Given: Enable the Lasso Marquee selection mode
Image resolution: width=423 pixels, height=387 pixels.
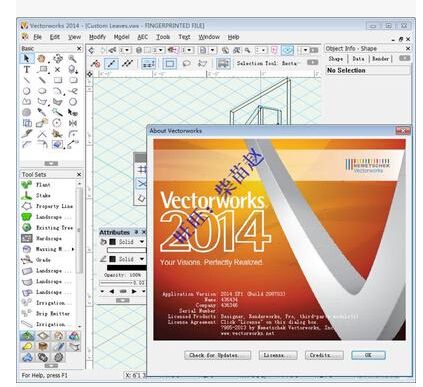Looking at the screenshot, I should click(187, 63).
